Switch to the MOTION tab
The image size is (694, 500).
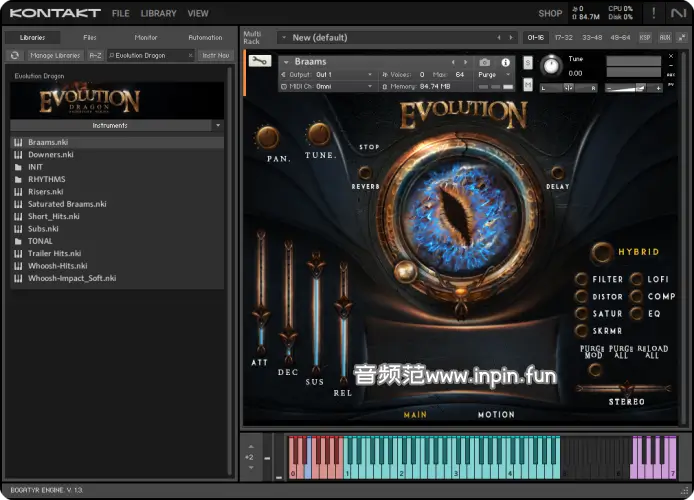pyautogui.click(x=496, y=414)
